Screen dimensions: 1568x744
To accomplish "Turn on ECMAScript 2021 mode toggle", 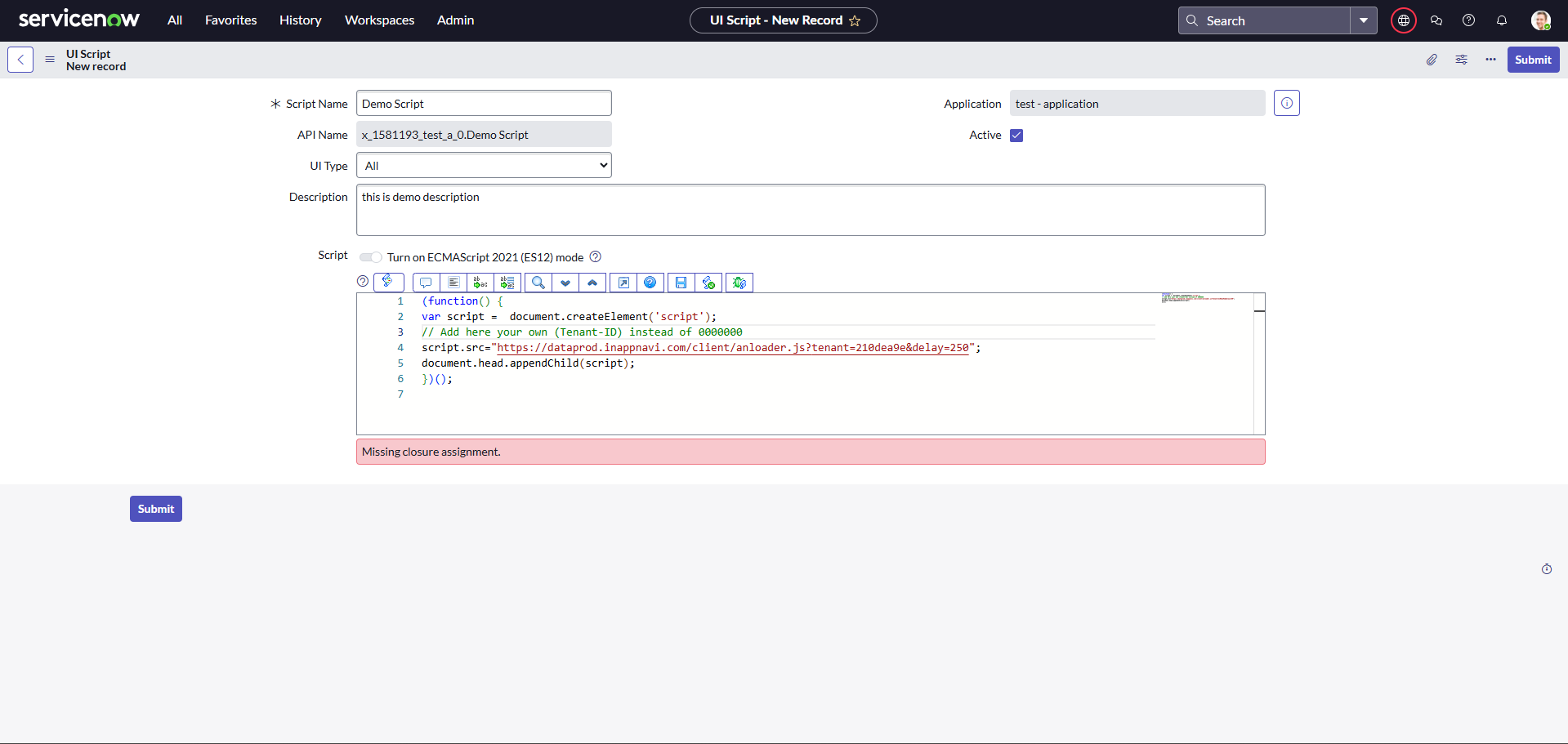I will point(371,257).
